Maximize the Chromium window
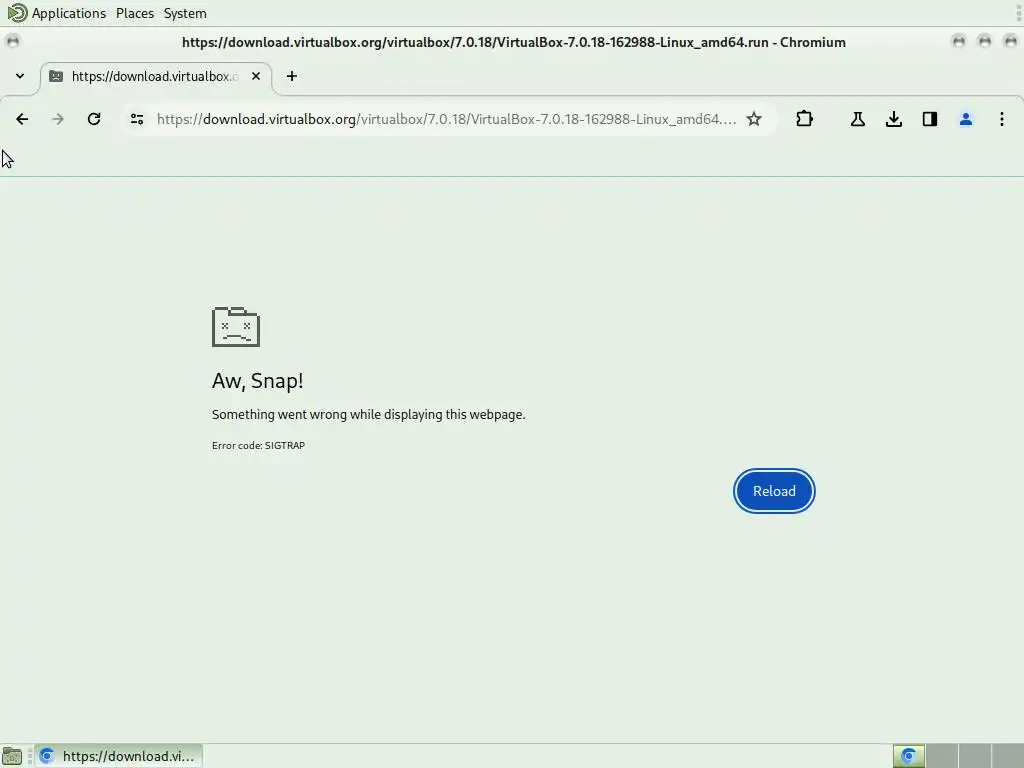Viewport: 1024px width, 768px height. coord(984,42)
